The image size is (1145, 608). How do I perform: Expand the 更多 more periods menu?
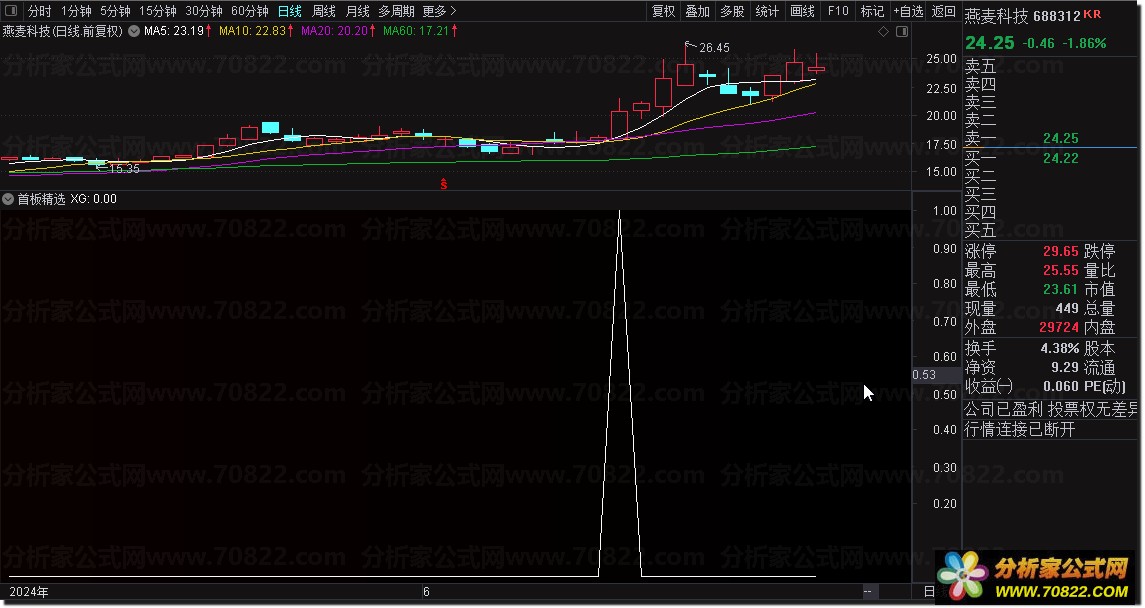pyautogui.click(x=439, y=11)
